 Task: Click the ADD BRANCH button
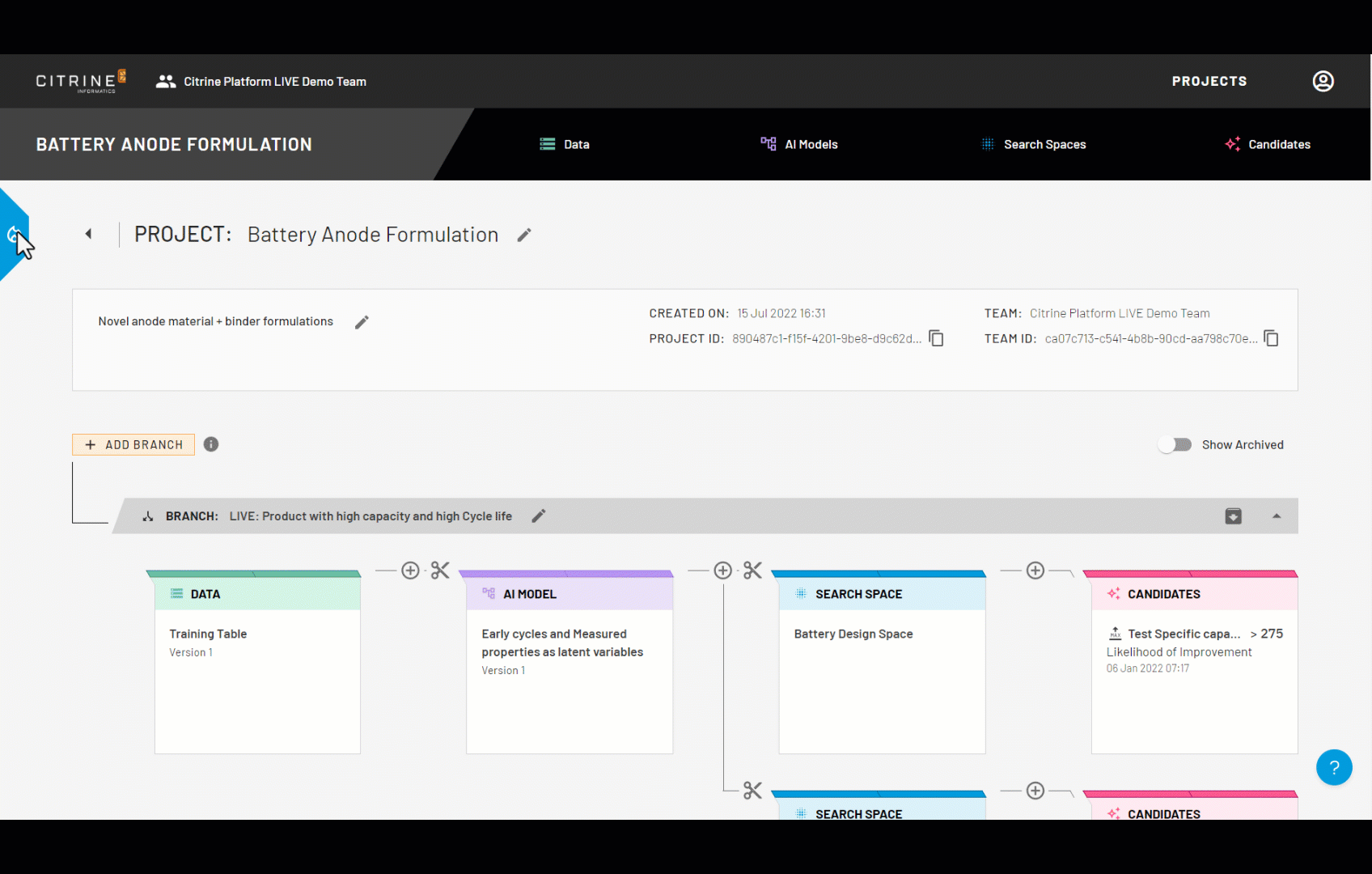(133, 444)
